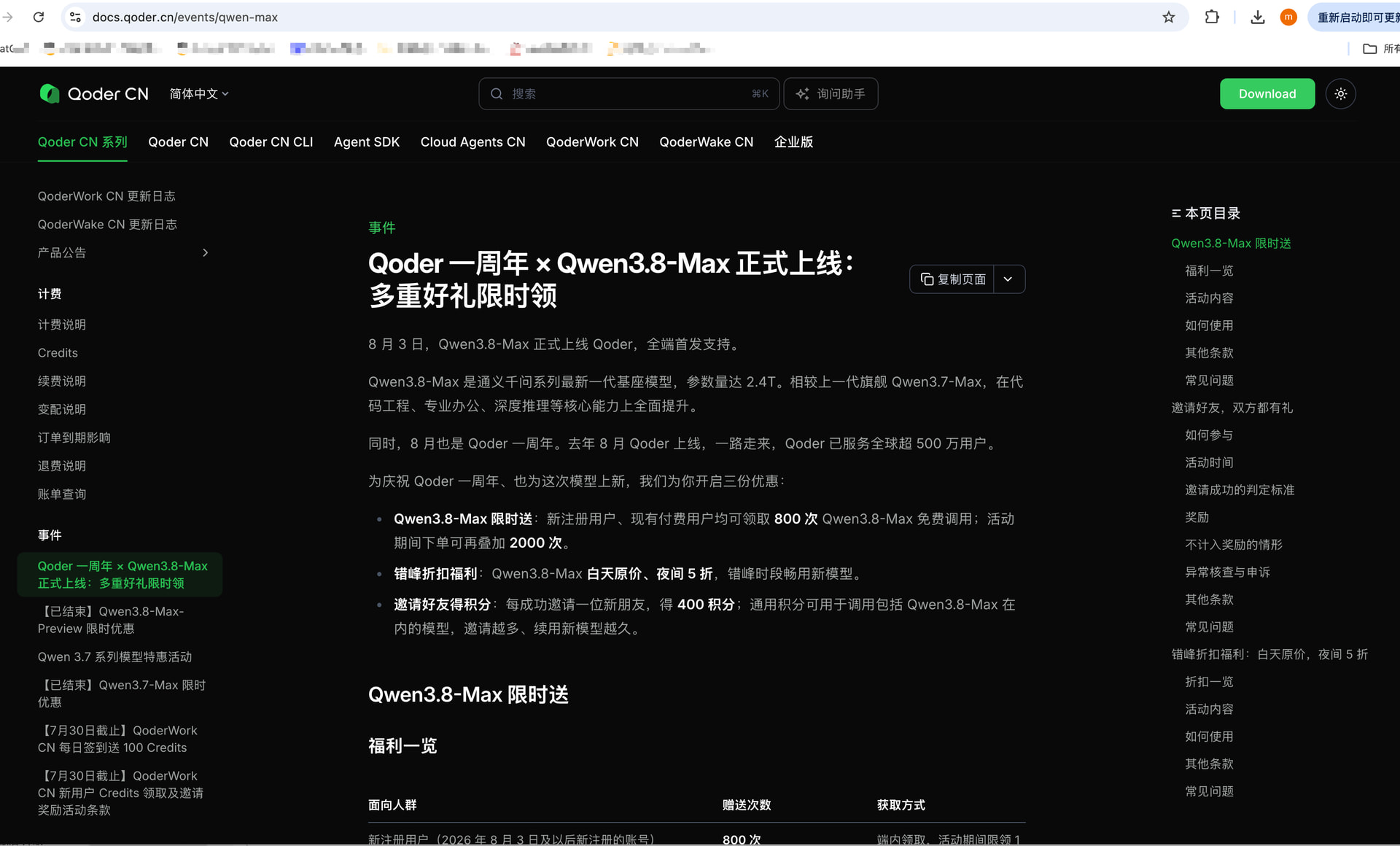Open the Cloud Agents CN tab
Image resolution: width=1400 pixels, height=846 pixels.
coord(473,142)
